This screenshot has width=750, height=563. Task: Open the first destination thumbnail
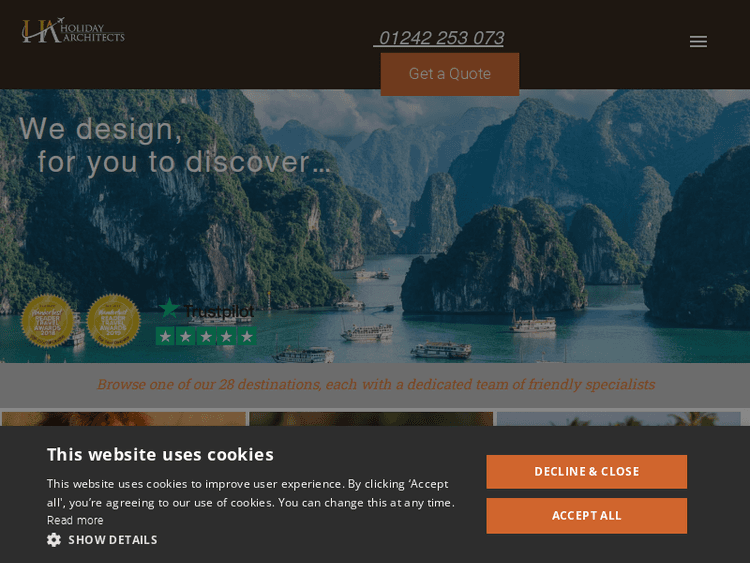[x=123, y=419]
